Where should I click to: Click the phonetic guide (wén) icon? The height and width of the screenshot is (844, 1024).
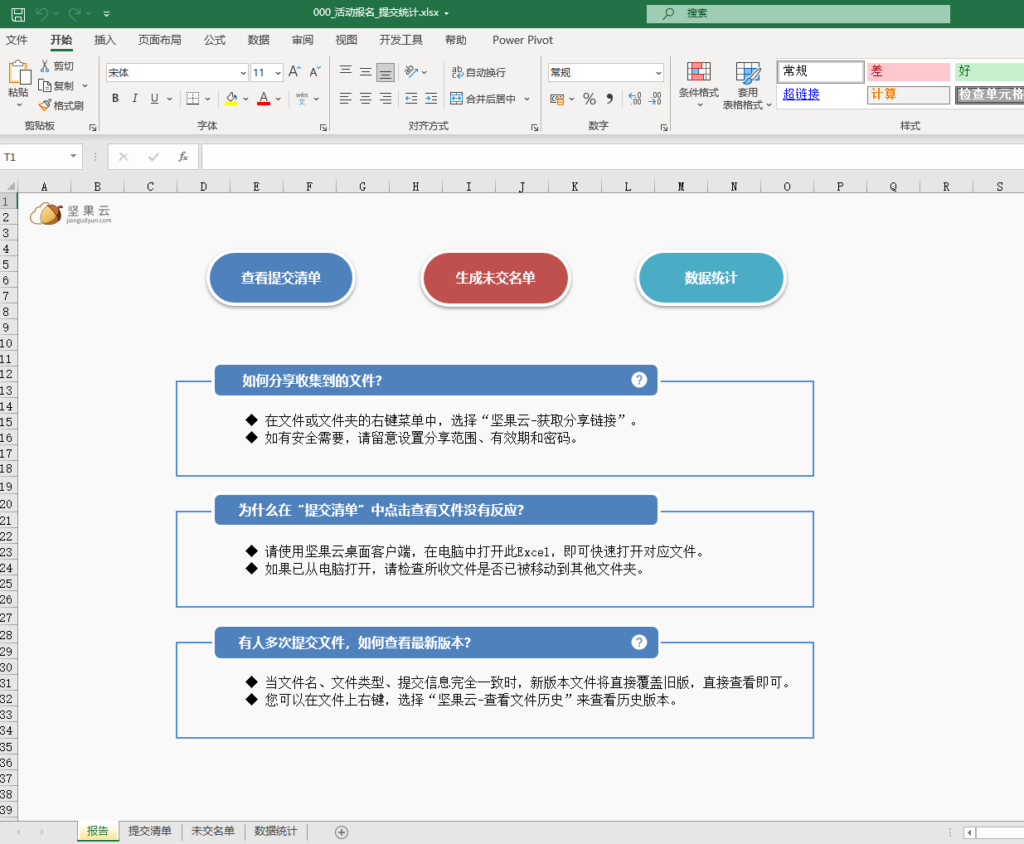302,99
